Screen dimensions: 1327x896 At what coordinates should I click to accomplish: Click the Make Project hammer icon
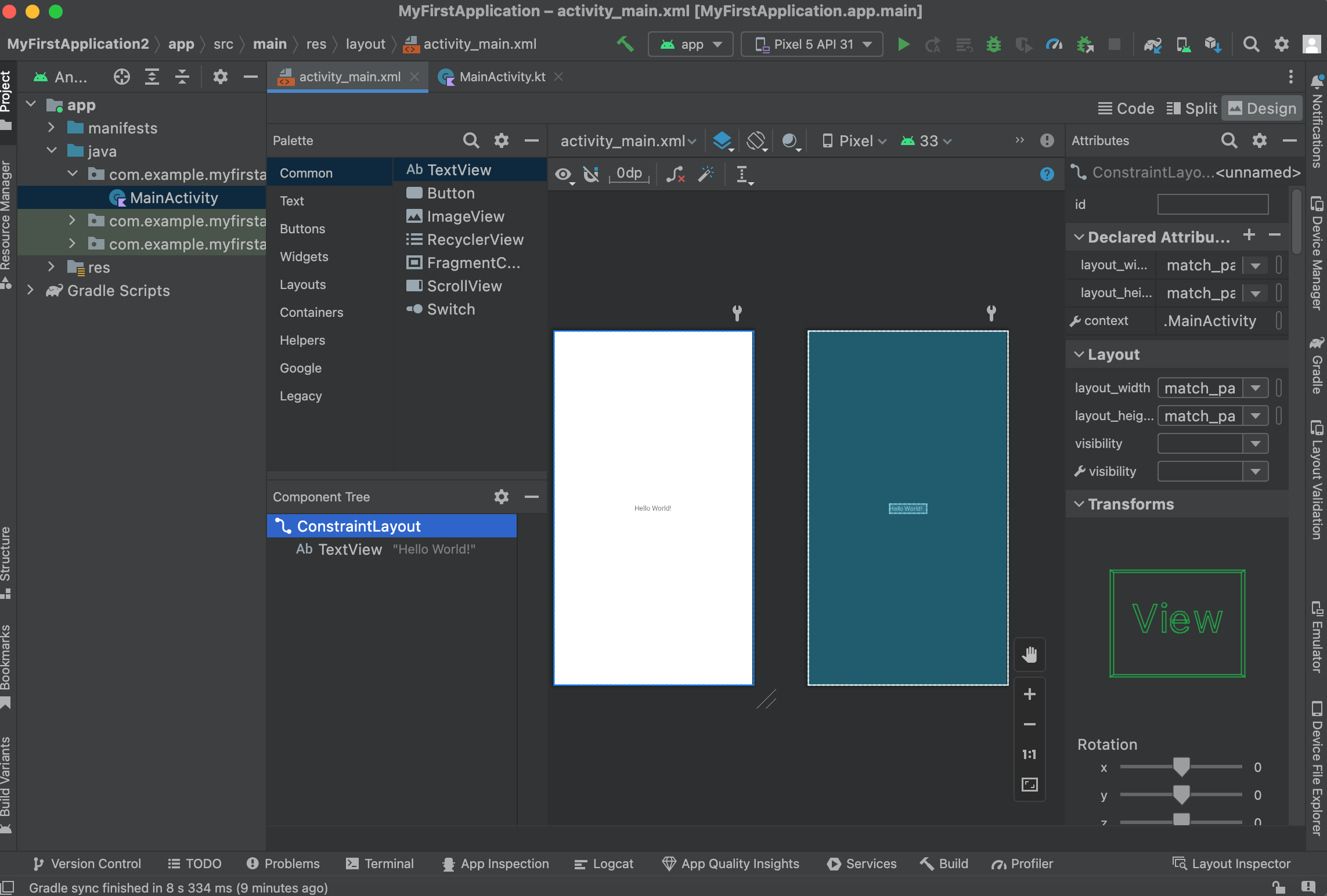coord(625,44)
